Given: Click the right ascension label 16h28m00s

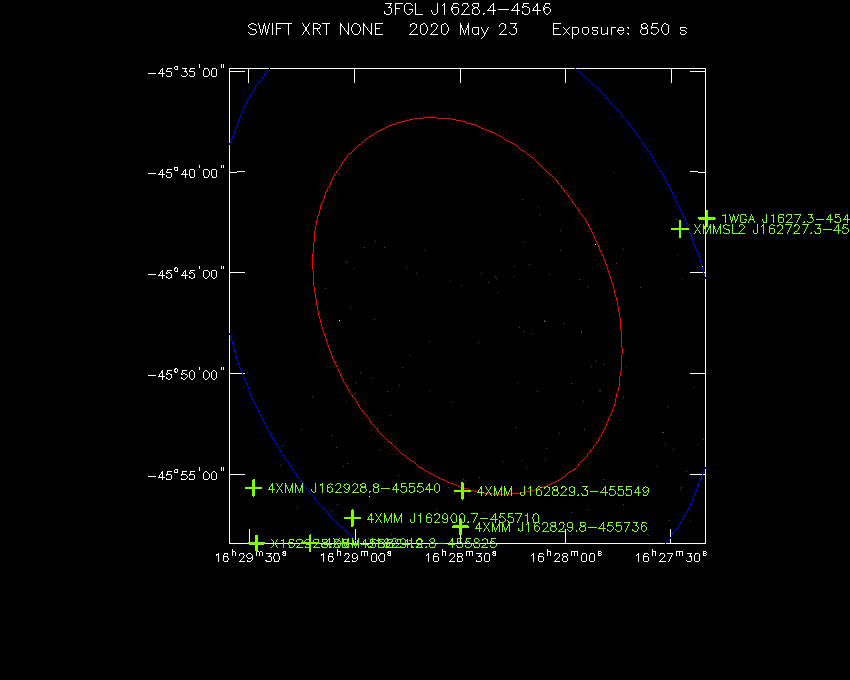Looking at the screenshot, I should click(566, 557).
